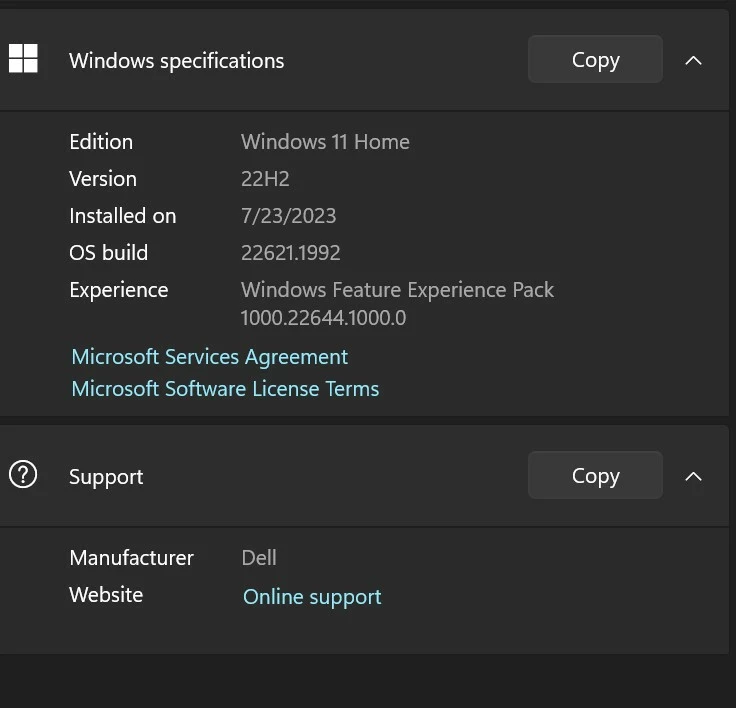This screenshot has height=708, width=736.
Task: Open Microsoft Software License Terms link
Action: point(225,389)
